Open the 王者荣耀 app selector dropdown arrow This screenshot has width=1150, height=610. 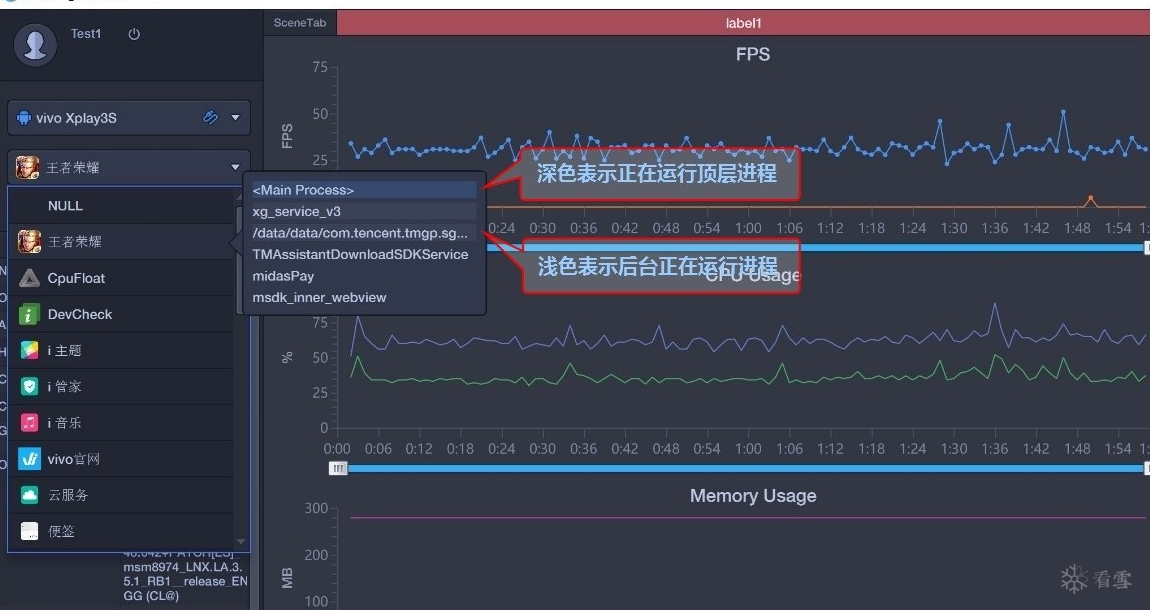click(235, 167)
